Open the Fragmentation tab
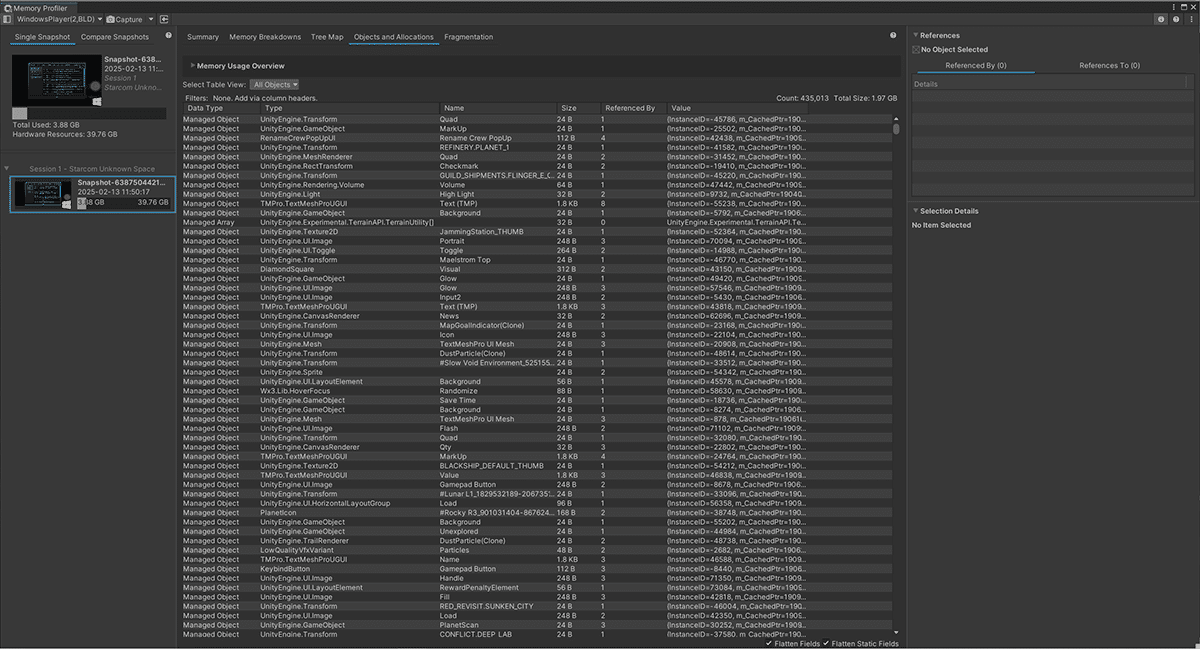The height and width of the screenshot is (649, 1200). coord(469,37)
